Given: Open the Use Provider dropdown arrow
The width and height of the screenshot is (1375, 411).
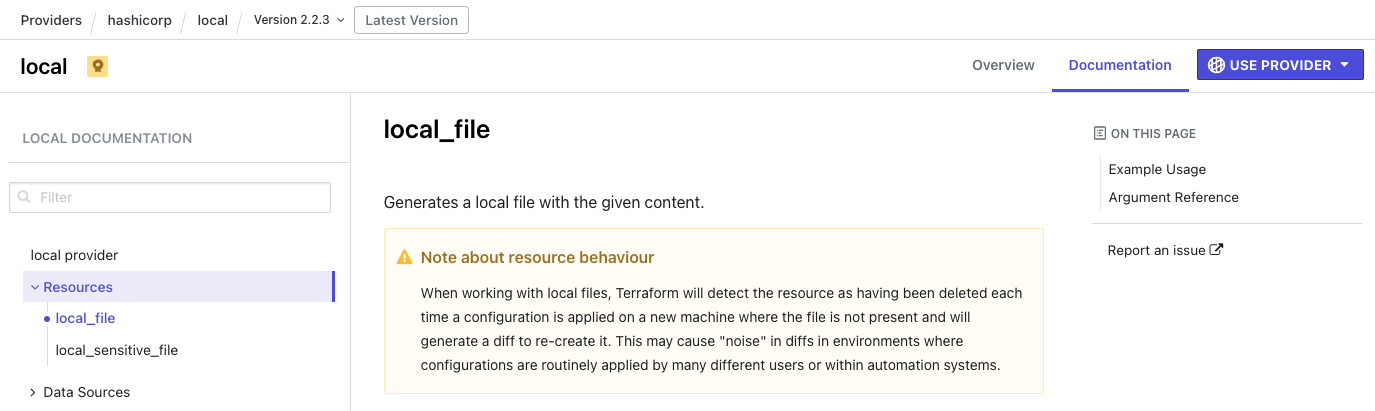Looking at the screenshot, I should click(1345, 65).
